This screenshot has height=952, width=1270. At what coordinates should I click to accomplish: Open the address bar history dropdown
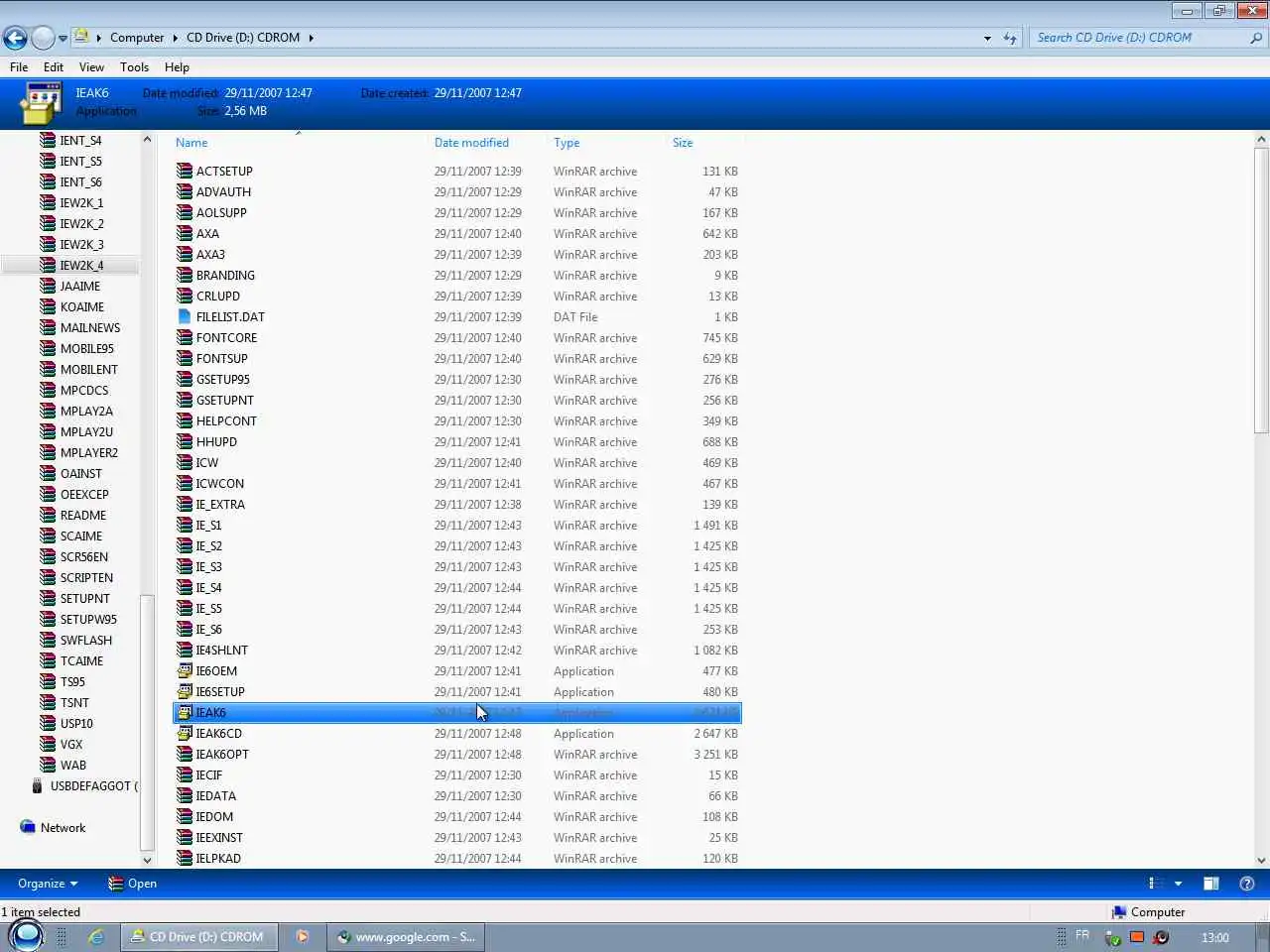click(x=987, y=38)
